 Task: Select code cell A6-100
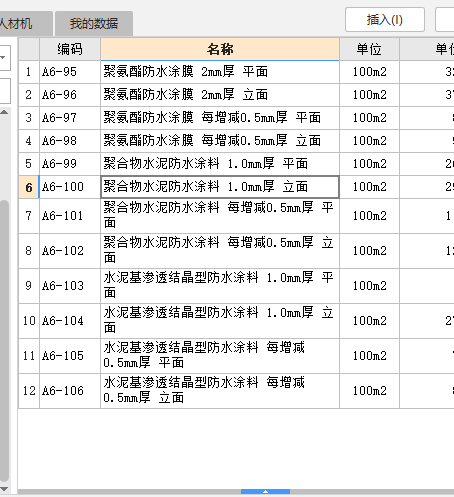[70, 187]
